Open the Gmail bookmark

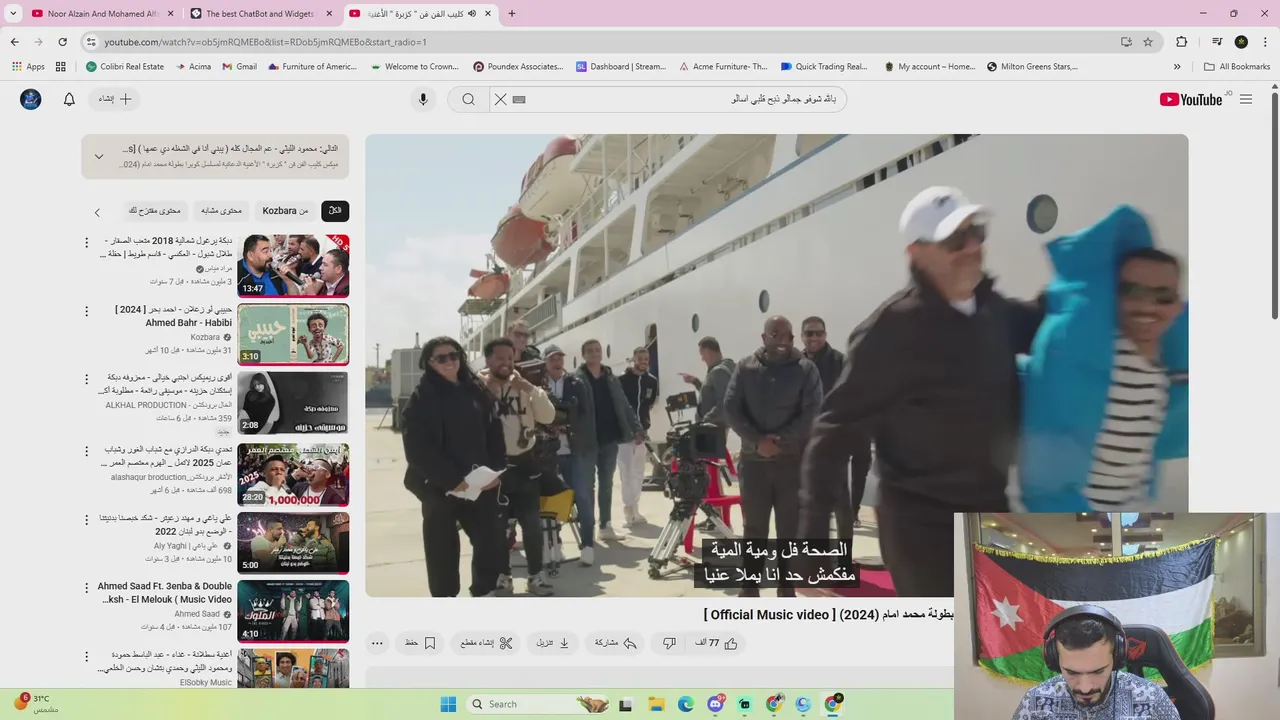239,67
